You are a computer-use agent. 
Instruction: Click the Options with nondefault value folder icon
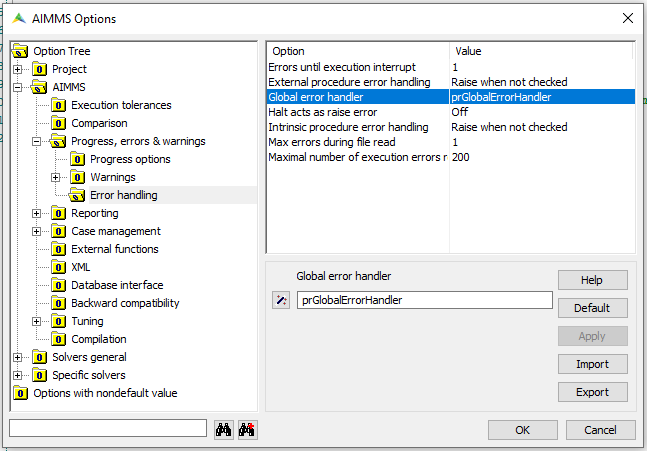click(20, 393)
